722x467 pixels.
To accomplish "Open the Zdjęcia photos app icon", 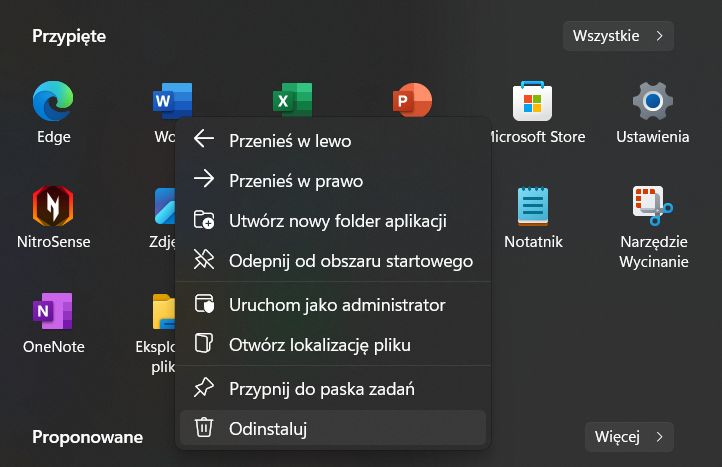I will [165, 206].
